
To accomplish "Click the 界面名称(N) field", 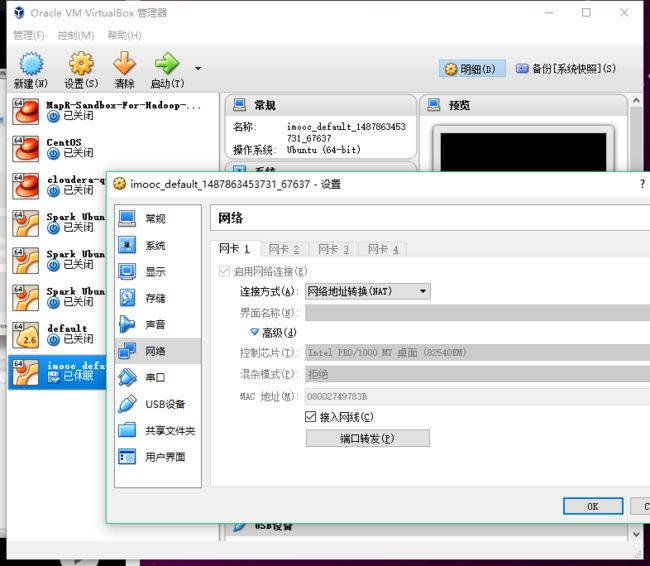I will pyautogui.click(x=478, y=313).
